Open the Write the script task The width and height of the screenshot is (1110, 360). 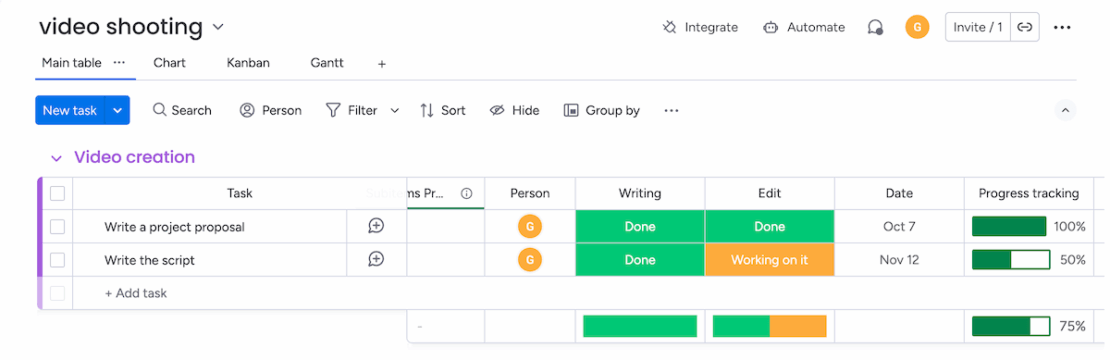149,260
